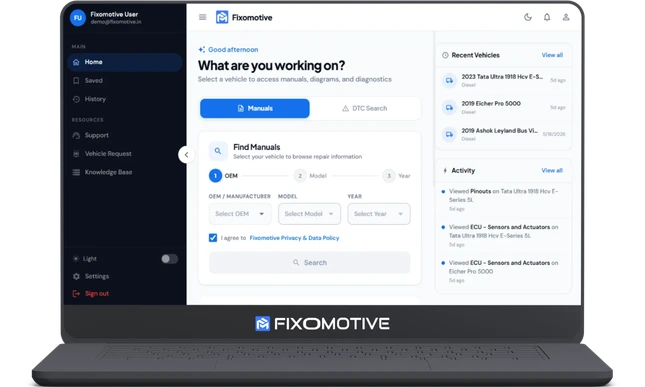The height and width of the screenshot is (387, 645).
Task: Open Fixomotive Privacy & Data Policy link
Action: point(295,238)
